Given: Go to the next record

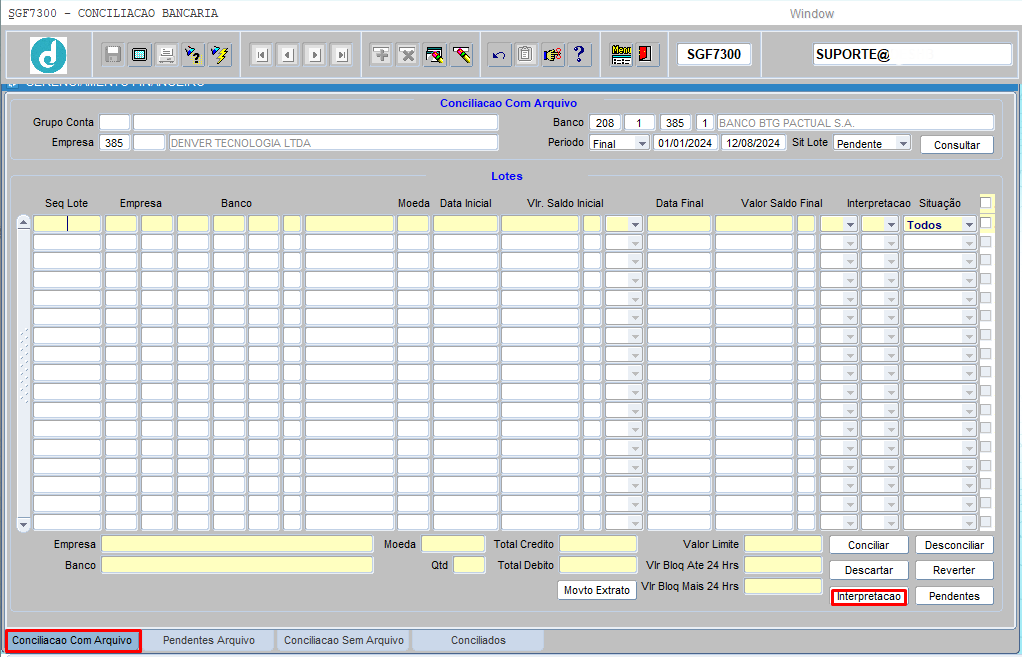Looking at the screenshot, I should [315, 55].
